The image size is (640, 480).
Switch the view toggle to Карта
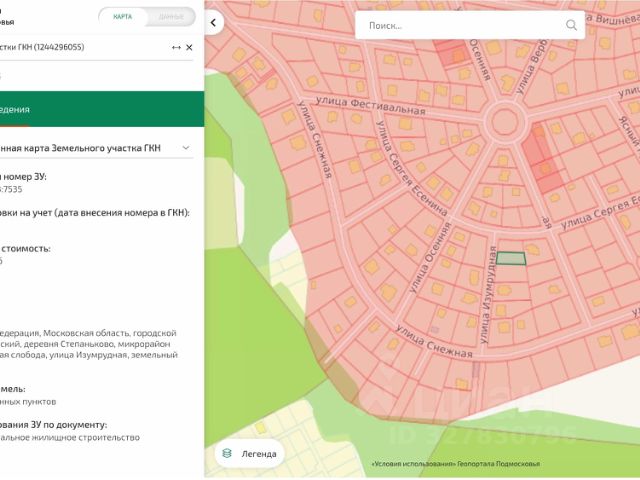coord(122,17)
